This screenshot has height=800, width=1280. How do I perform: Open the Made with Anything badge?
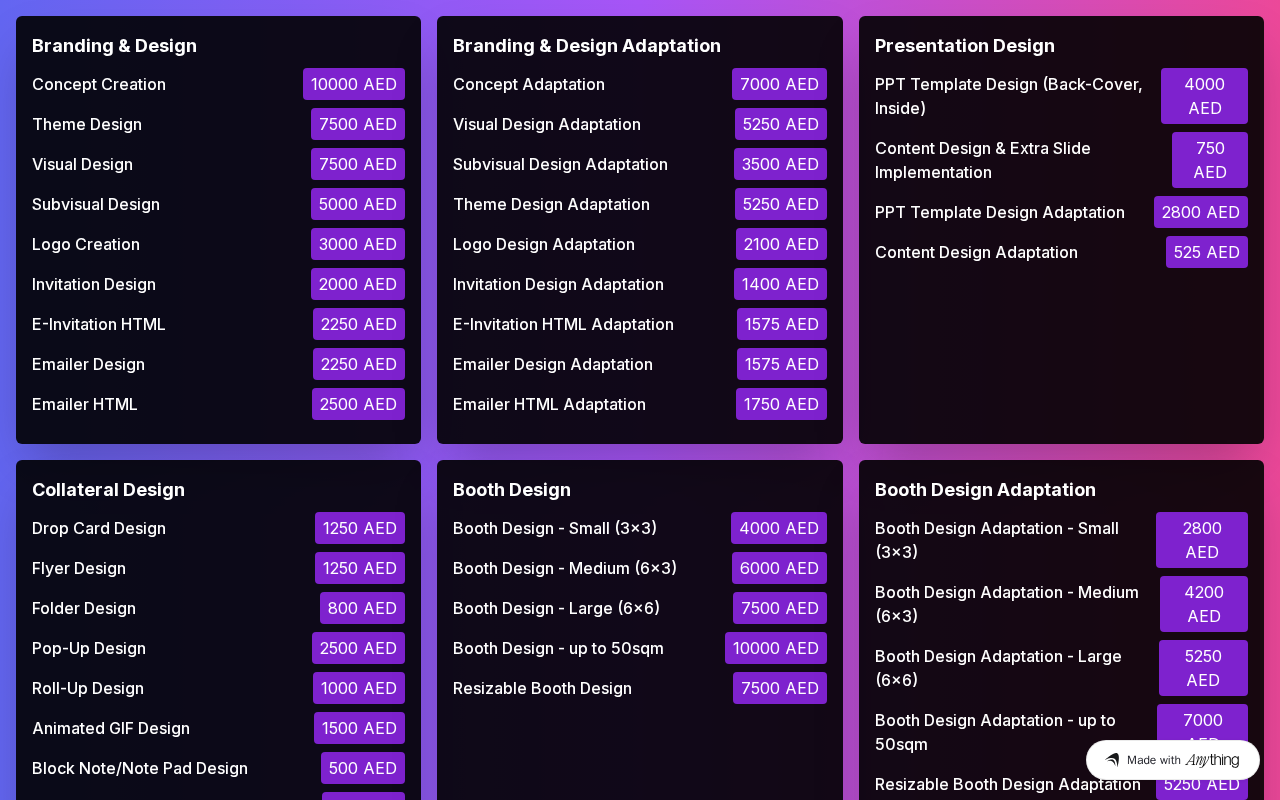(x=1172, y=760)
